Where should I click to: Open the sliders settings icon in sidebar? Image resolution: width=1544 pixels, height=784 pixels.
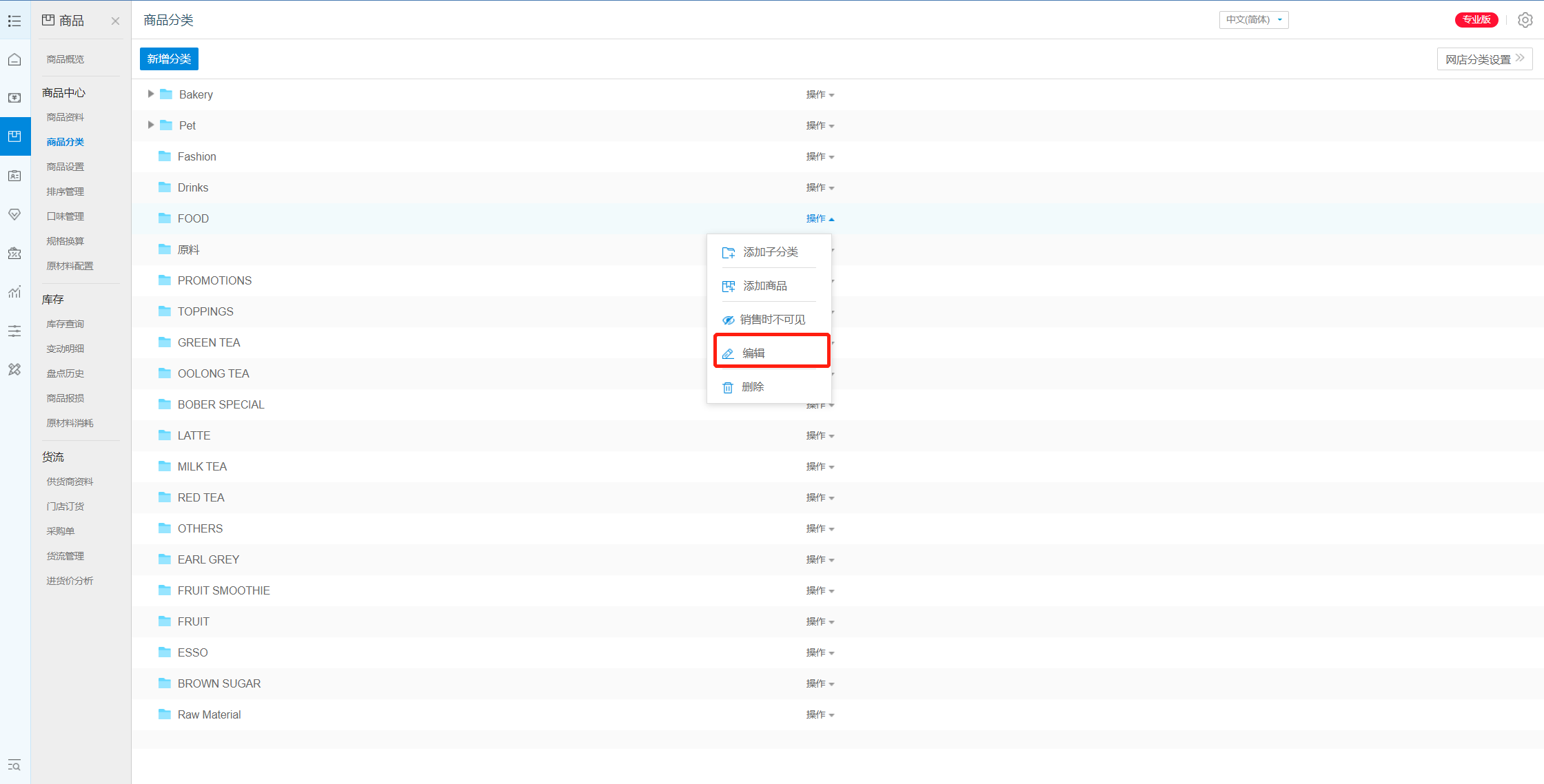click(14, 331)
